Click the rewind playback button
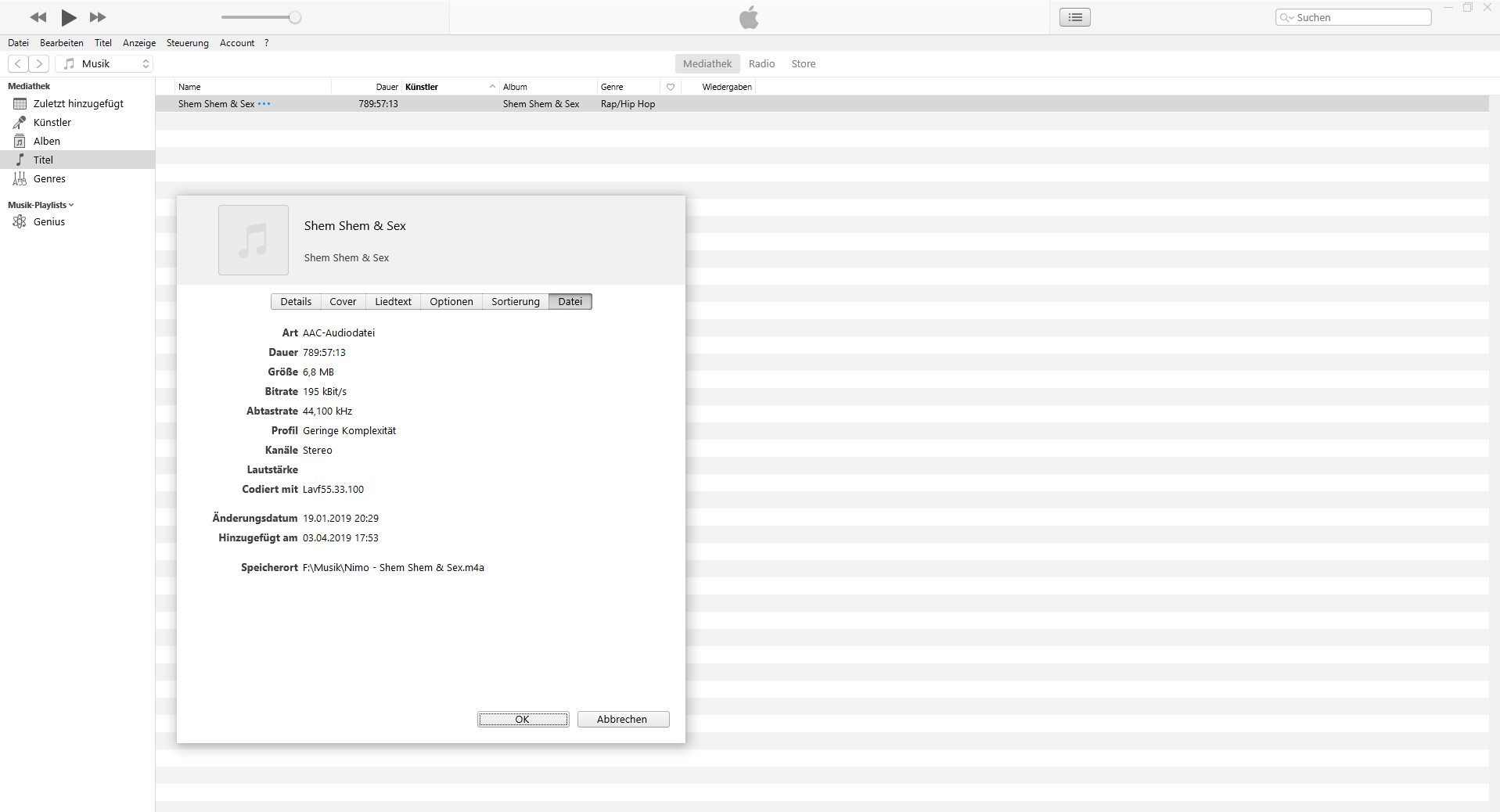This screenshot has width=1500, height=812. (x=38, y=17)
